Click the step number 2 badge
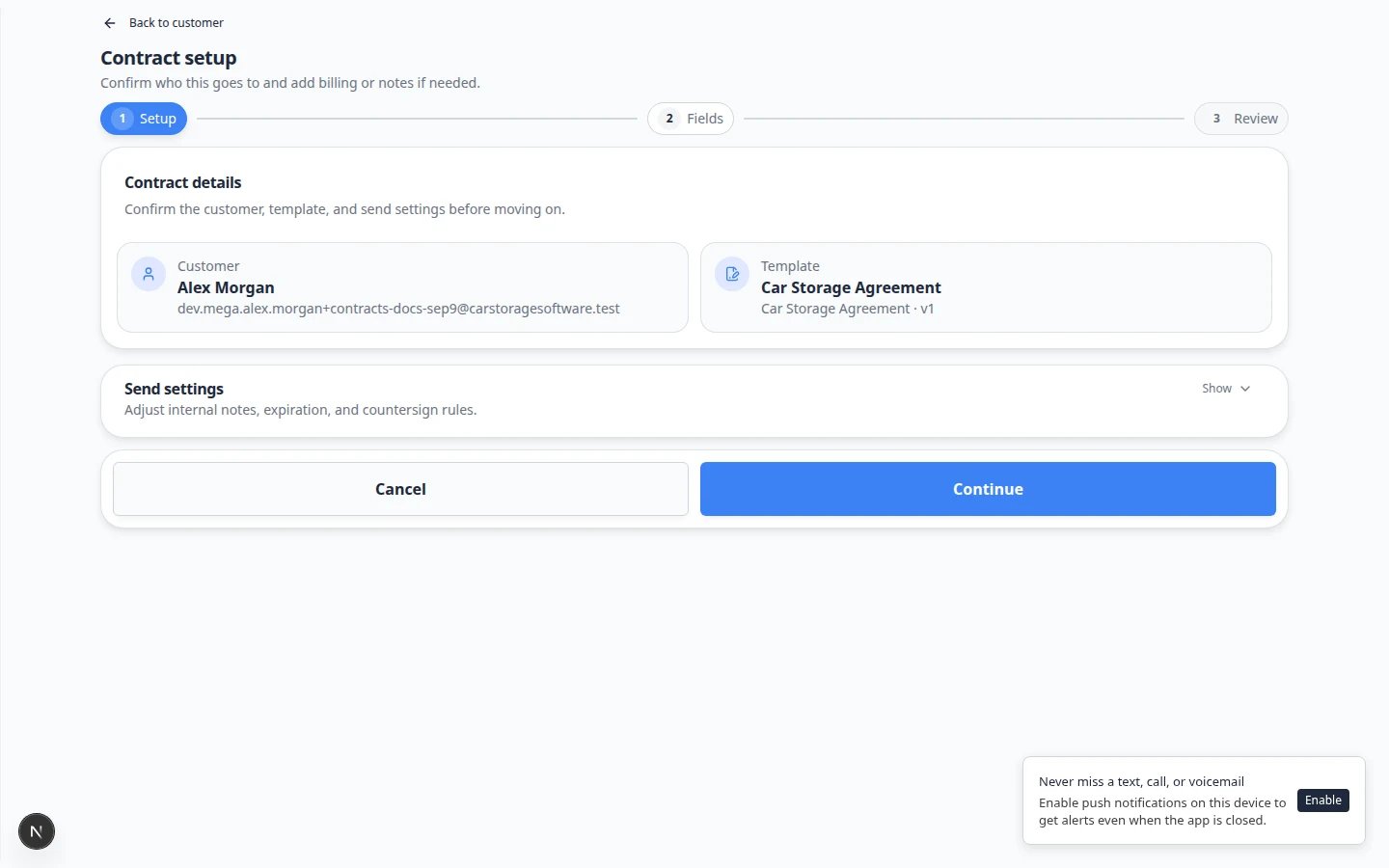 (669, 119)
